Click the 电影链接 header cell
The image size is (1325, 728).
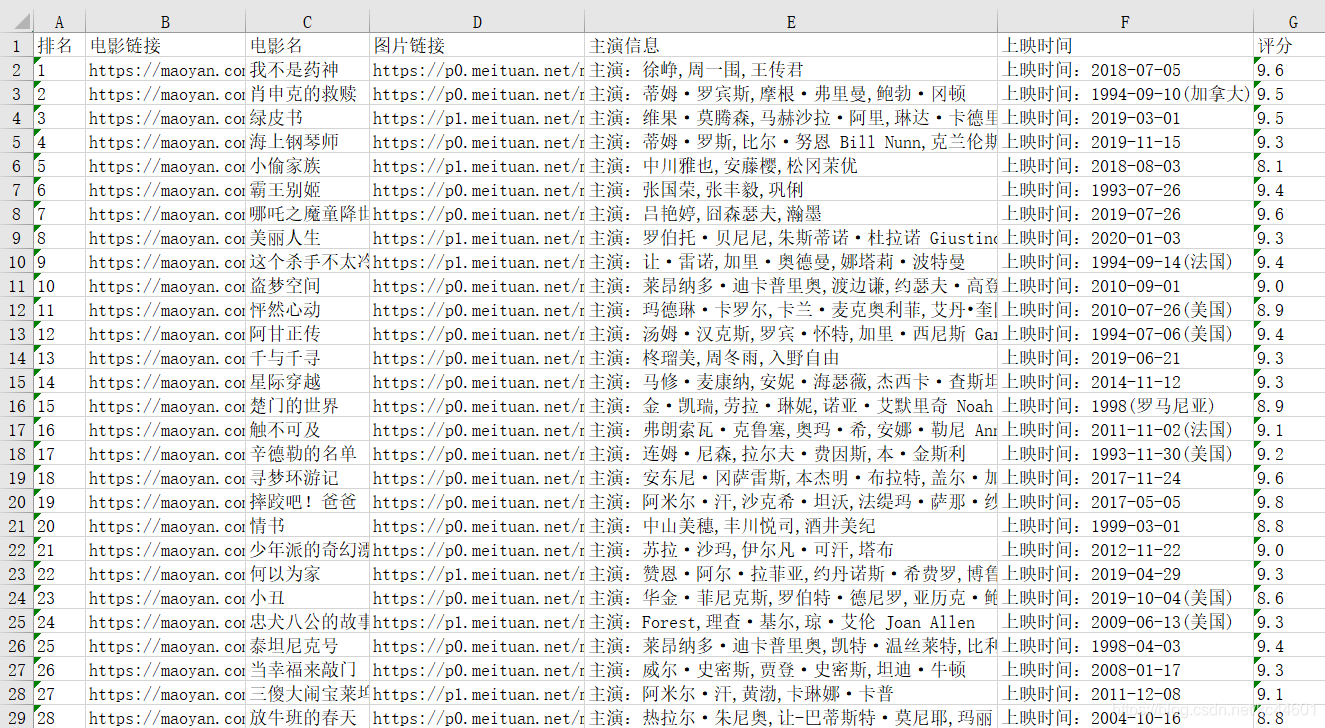[165, 46]
